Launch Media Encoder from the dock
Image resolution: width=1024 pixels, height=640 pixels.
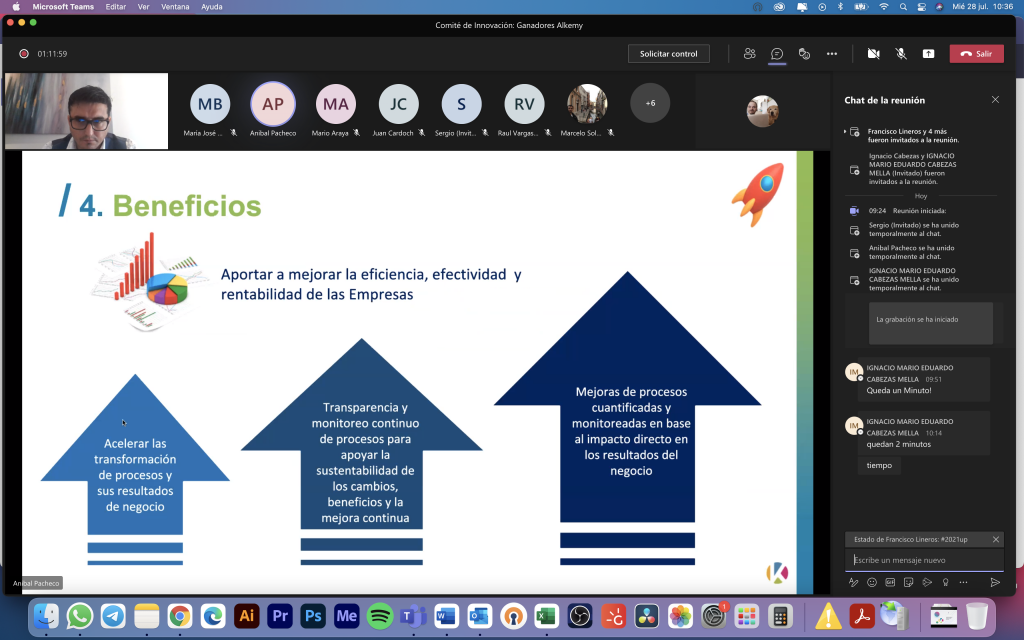coord(346,615)
